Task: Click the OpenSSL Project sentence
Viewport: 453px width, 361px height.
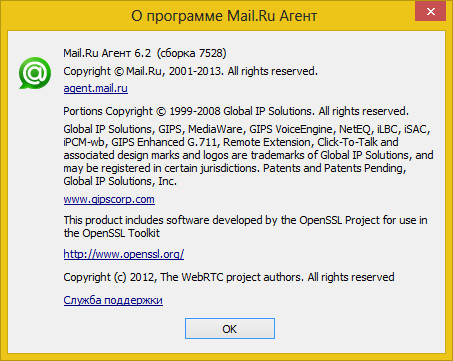Action: pos(245,220)
